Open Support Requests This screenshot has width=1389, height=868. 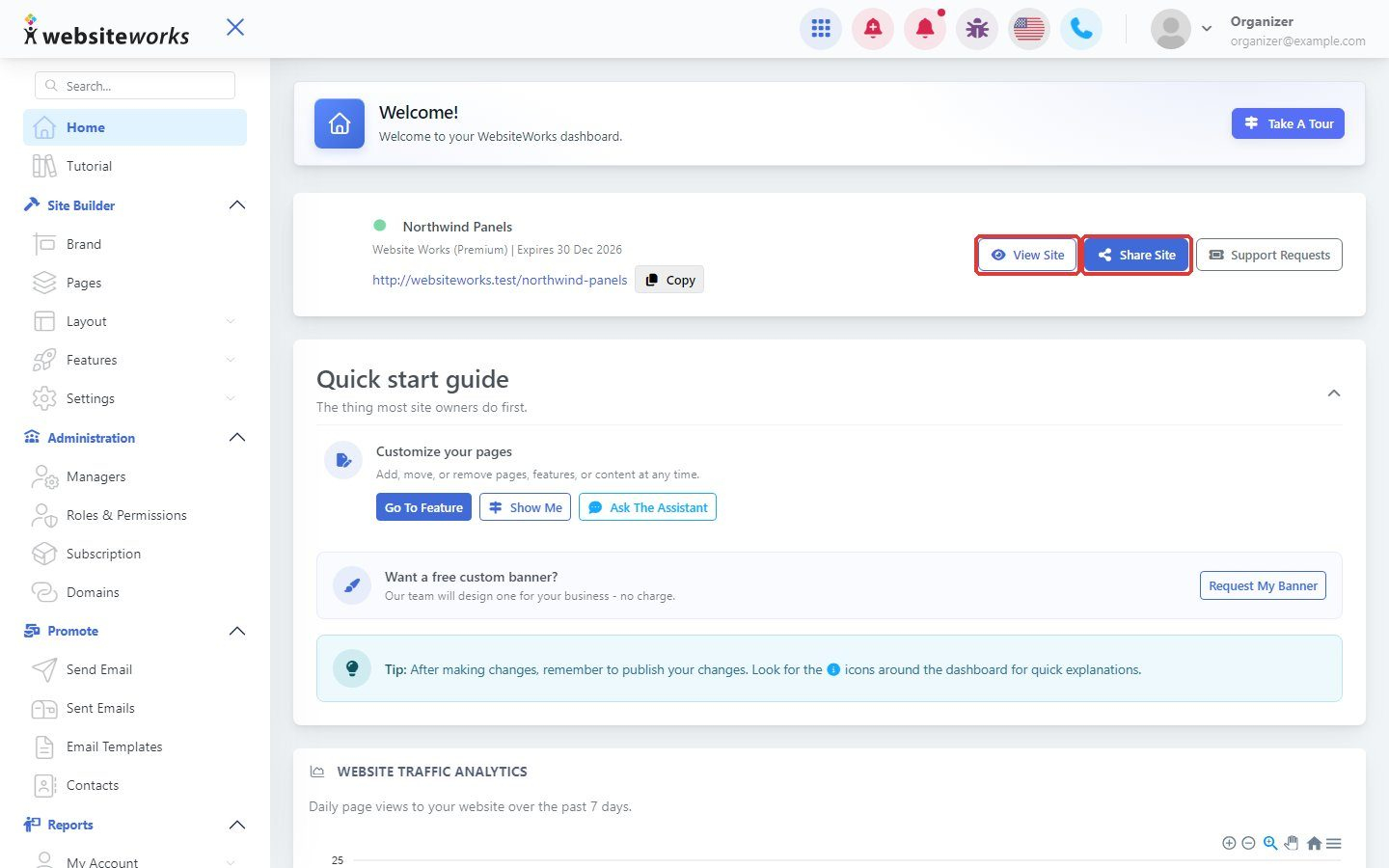point(1269,255)
